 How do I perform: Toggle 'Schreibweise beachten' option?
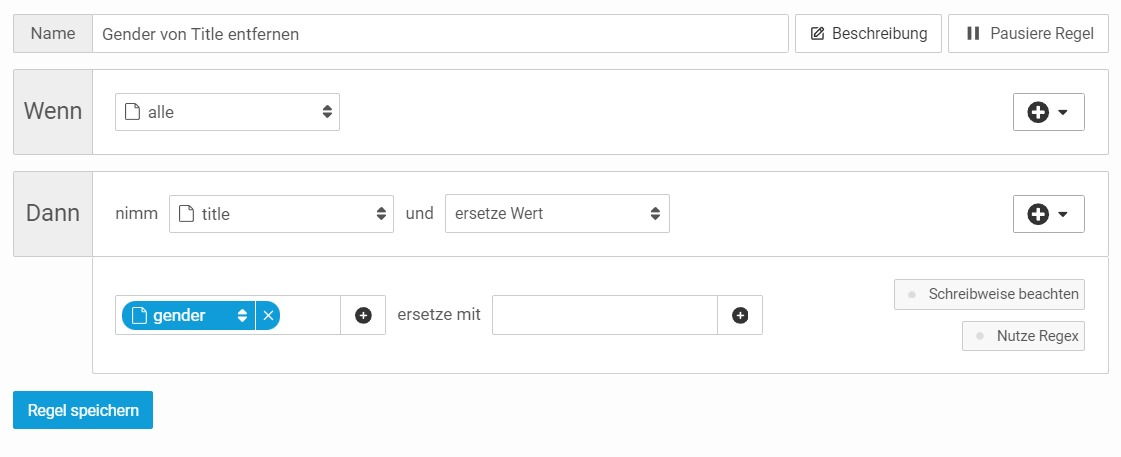tap(989, 294)
